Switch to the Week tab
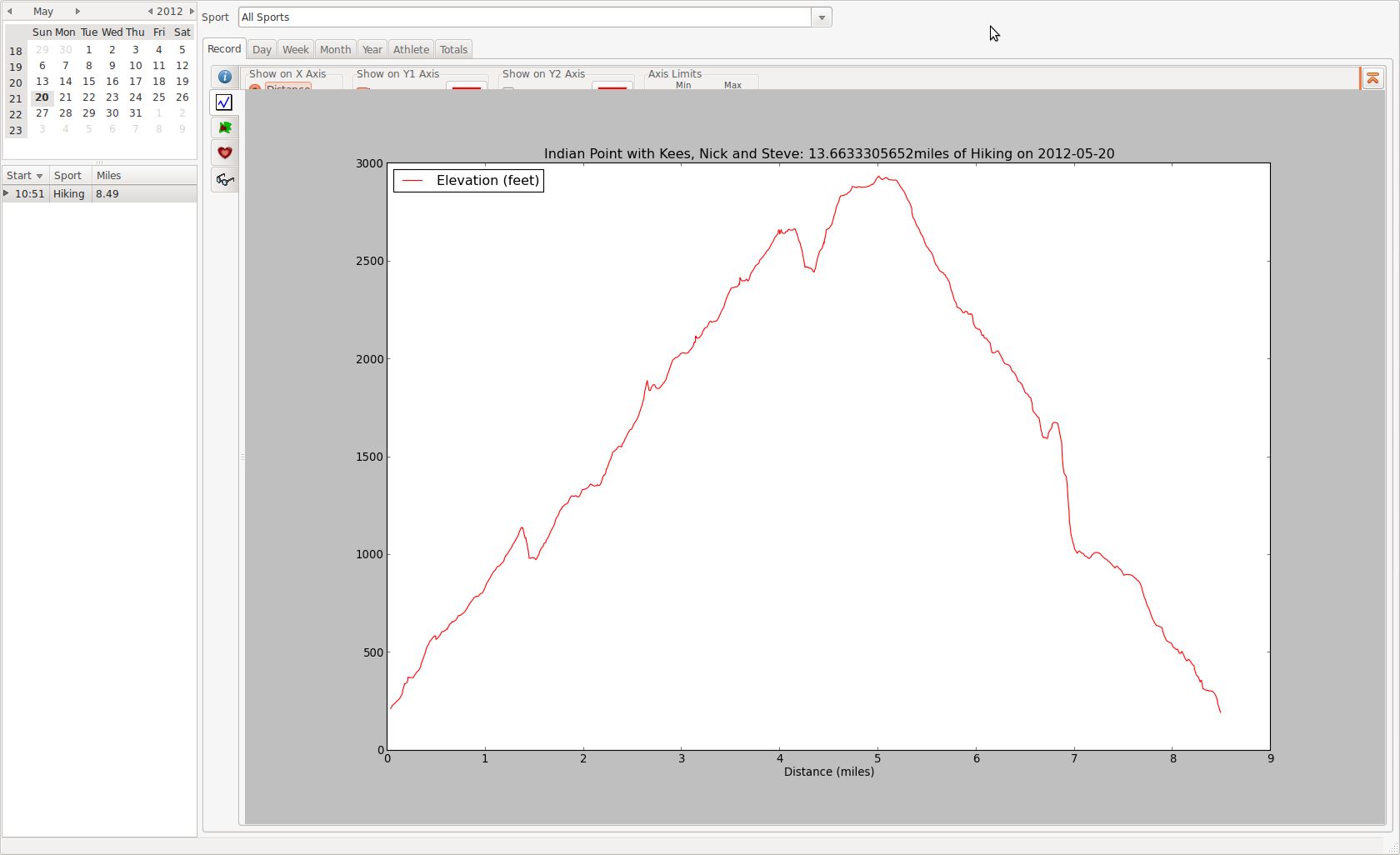Image resolution: width=1400 pixels, height=855 pixels. (x=295, y=50)
